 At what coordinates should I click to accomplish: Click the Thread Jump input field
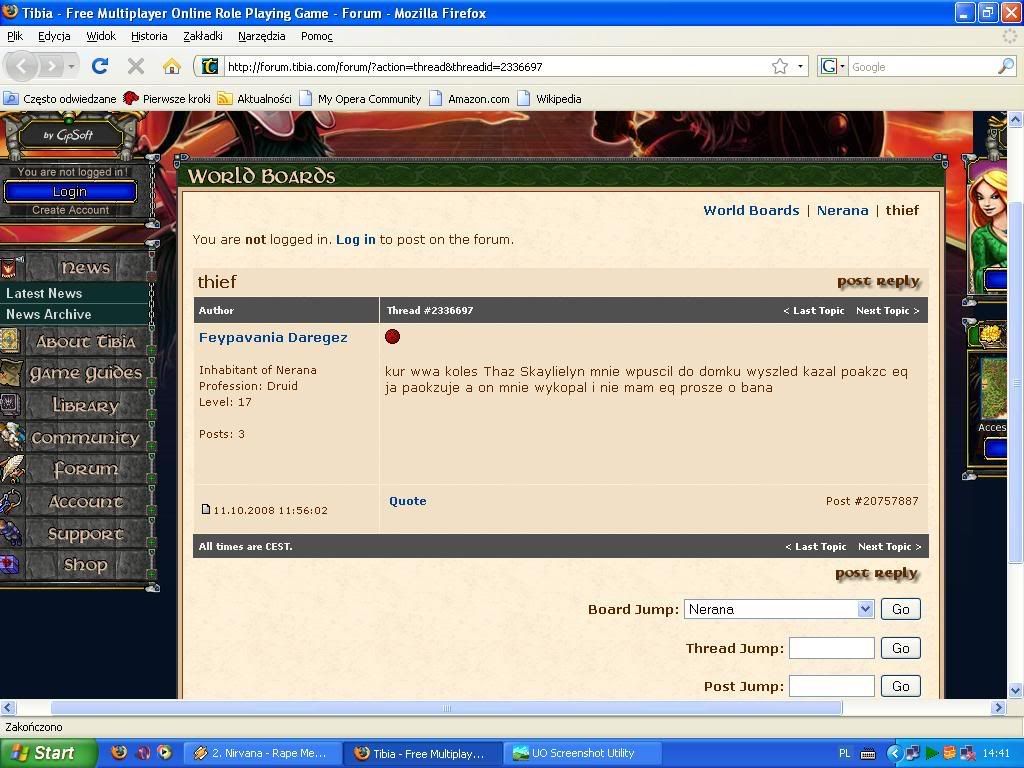click(831, 648)
